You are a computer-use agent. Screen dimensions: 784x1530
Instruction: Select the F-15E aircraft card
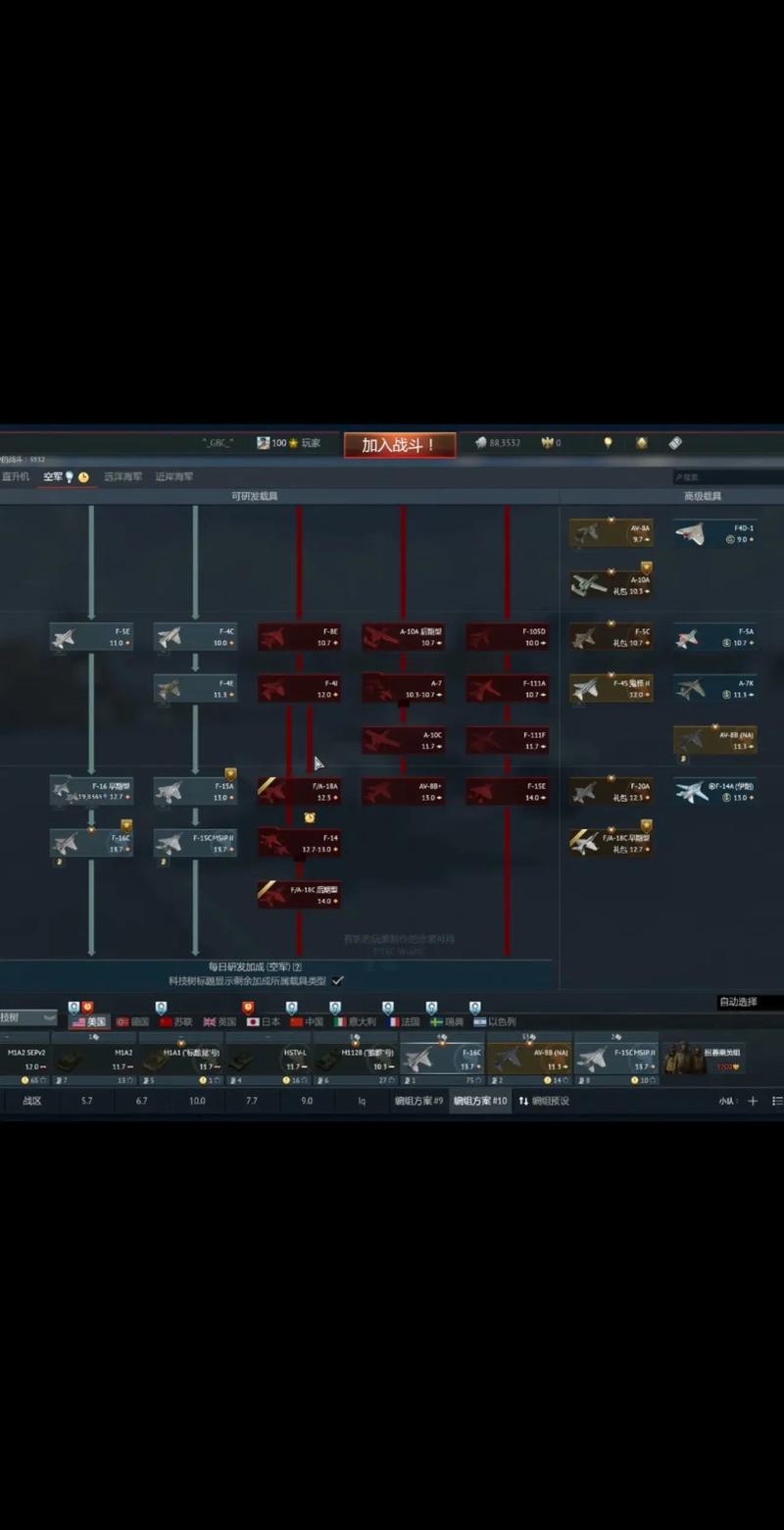(507, 791)
